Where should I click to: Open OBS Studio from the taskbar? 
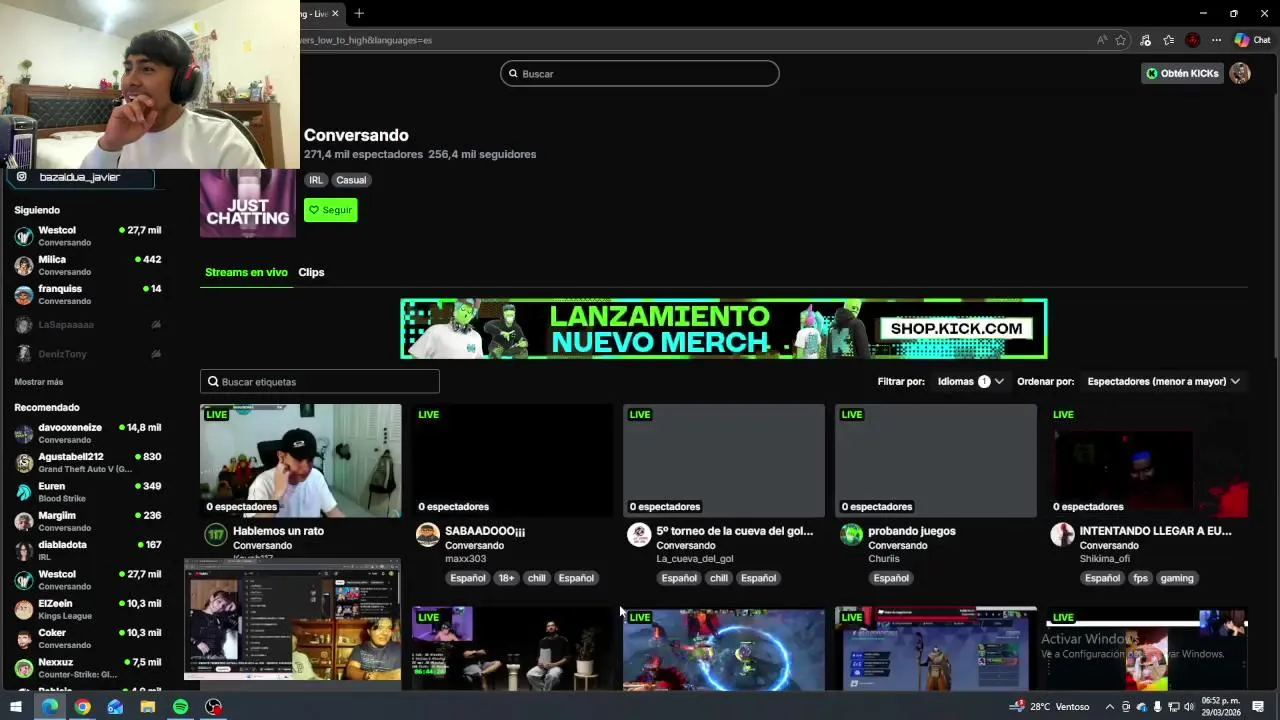click(213, 707)
